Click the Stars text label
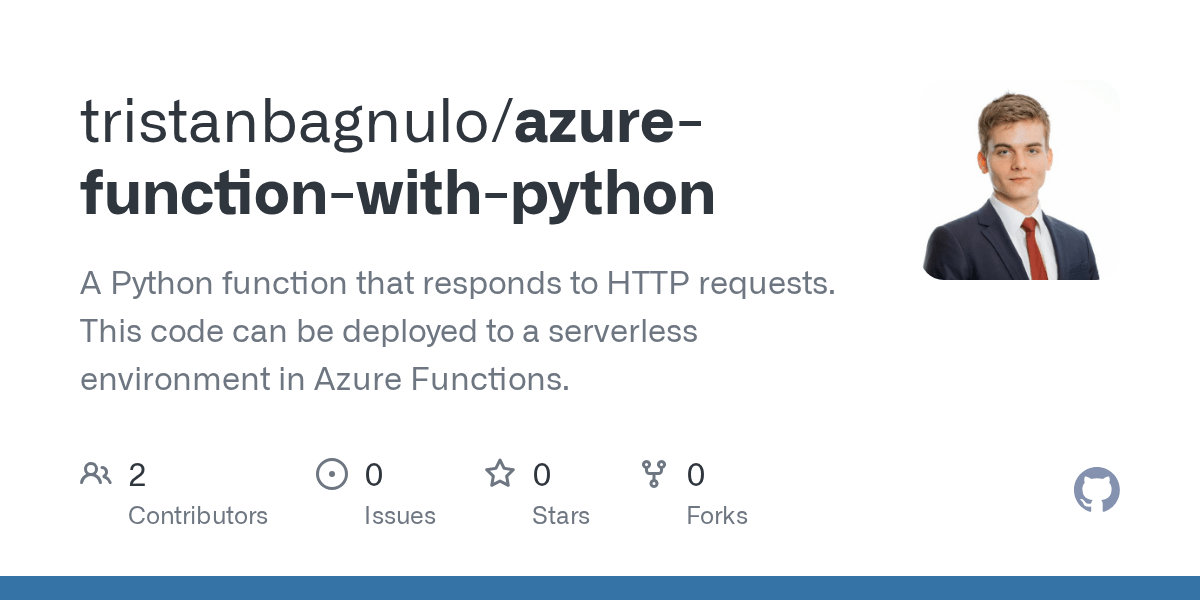1200x600 pixels. coord(561,516)
